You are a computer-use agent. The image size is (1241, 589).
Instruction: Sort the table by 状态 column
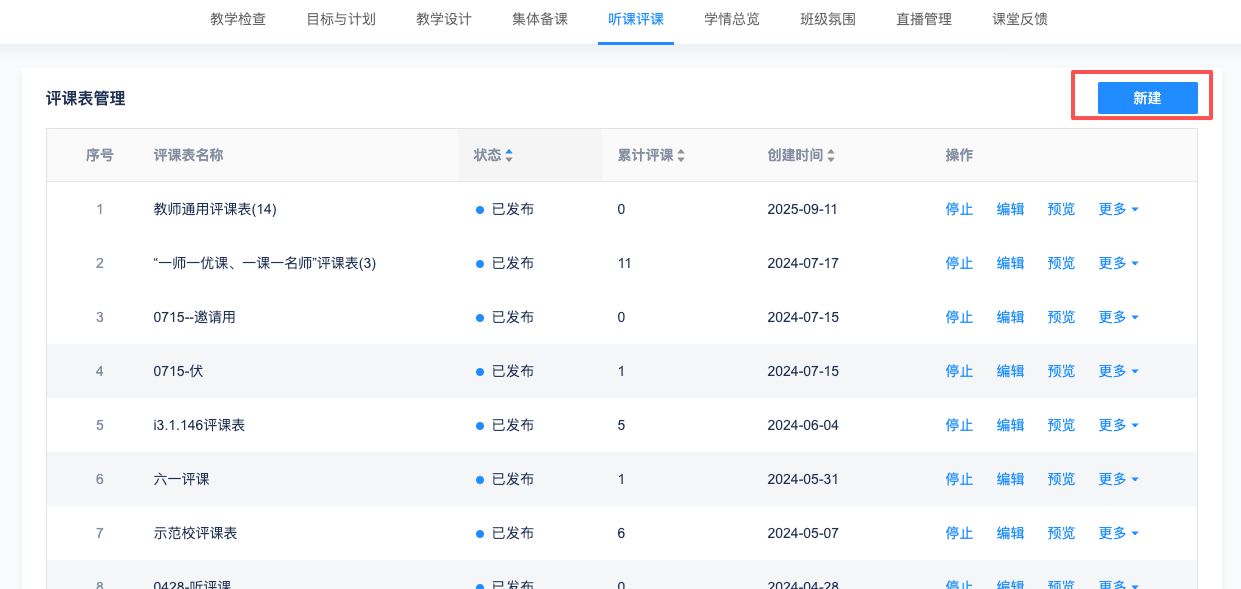[508, 155]
